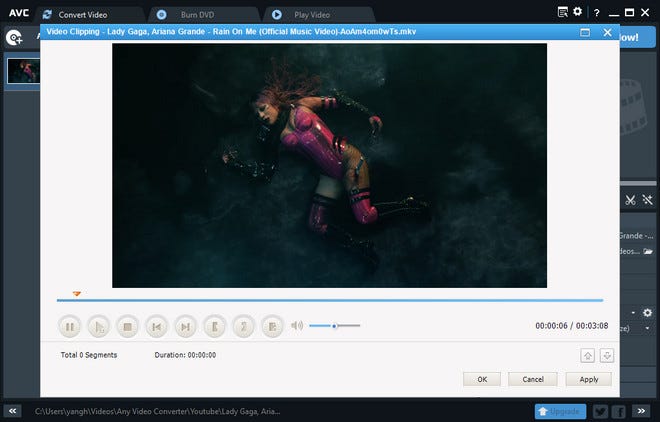The height and width of the screenshot is (422, 660).
Task: Confirm clipping with the OK button
Action: [482, 380]
